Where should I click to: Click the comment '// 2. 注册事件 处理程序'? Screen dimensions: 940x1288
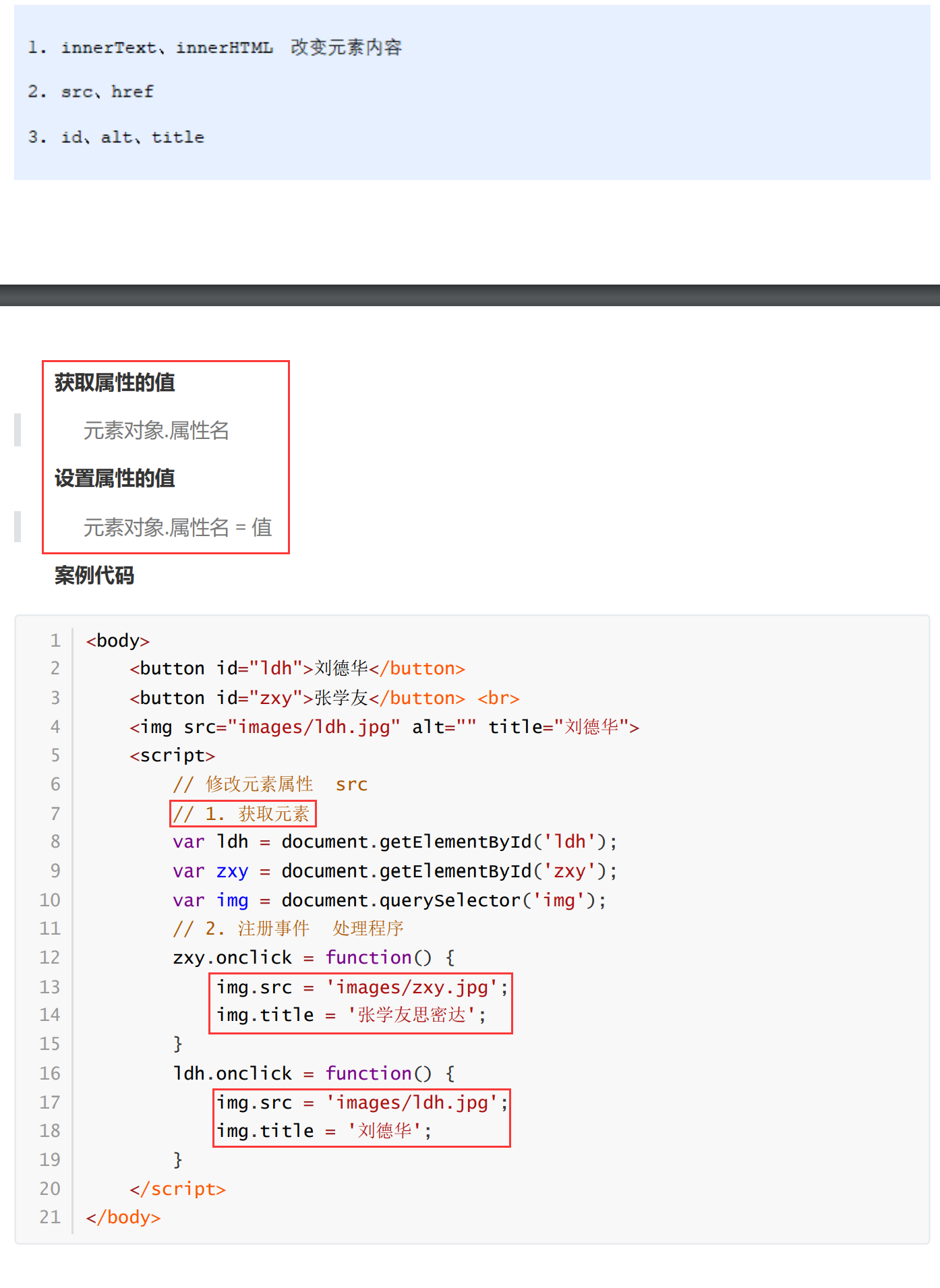[x=288, y=929]
